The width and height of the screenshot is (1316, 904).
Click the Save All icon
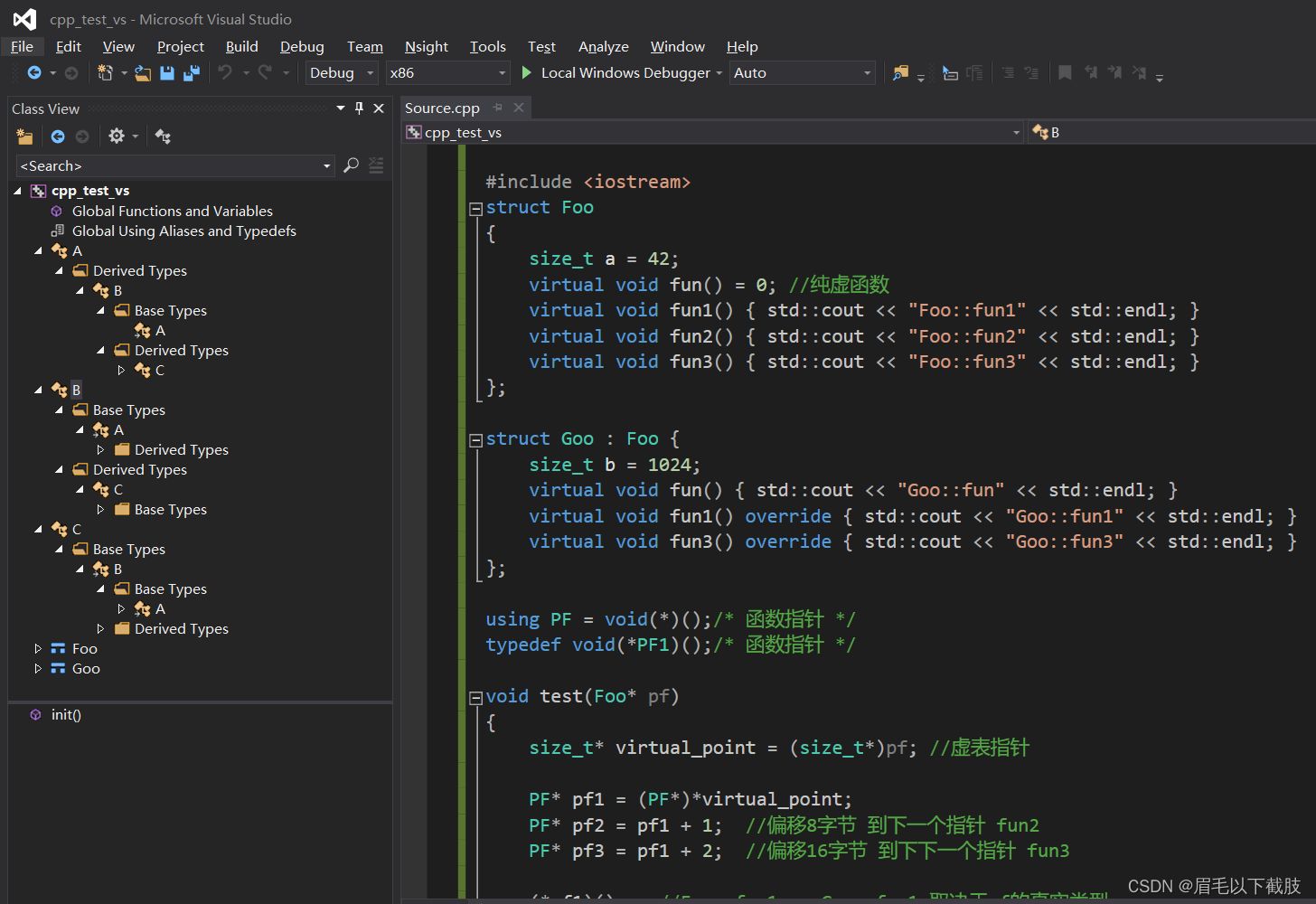point(192,73)
